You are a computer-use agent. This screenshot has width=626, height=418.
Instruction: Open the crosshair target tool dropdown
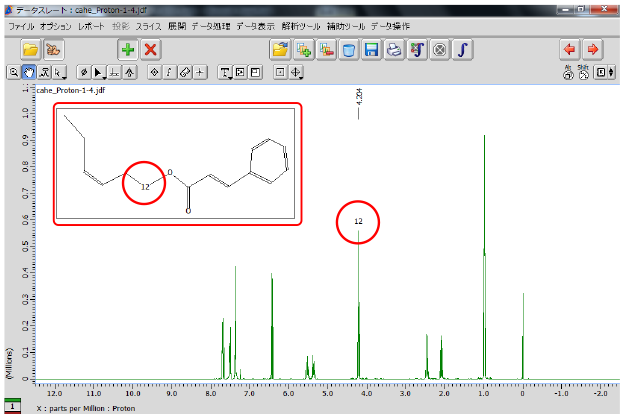[x=296, y=72]
